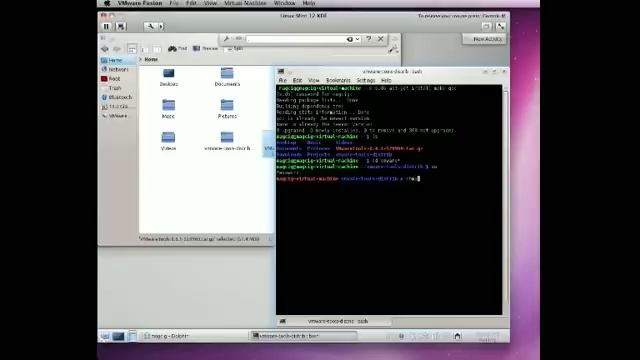Screen dimensions: 640x360
Task: Switch to vmware-tools-distrib bash taskbar entry
Action: [x=303, y=336]
